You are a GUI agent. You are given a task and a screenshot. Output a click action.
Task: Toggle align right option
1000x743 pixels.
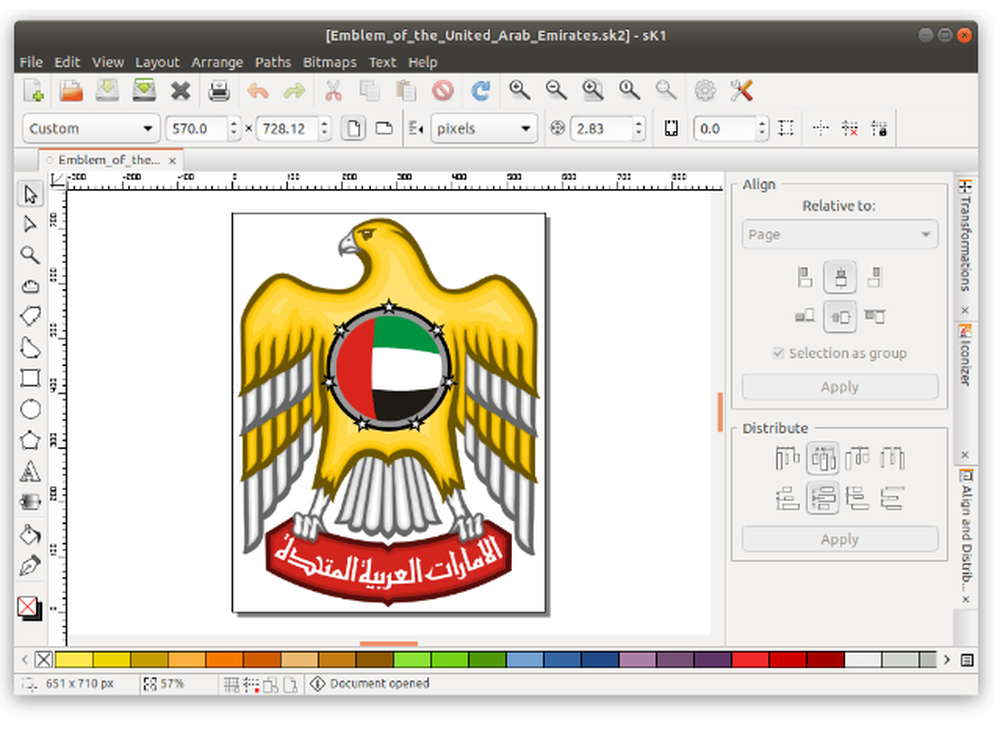click(875, 277)
